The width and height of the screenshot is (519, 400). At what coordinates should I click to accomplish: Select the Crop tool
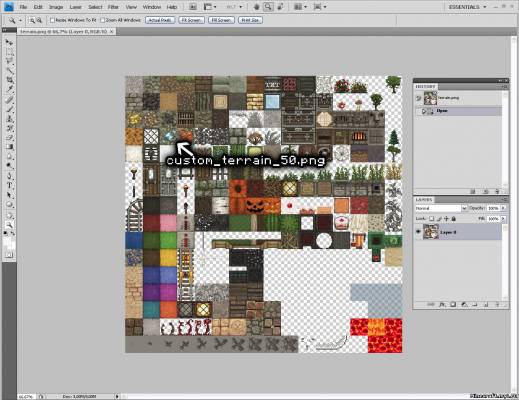coord(9,80)
